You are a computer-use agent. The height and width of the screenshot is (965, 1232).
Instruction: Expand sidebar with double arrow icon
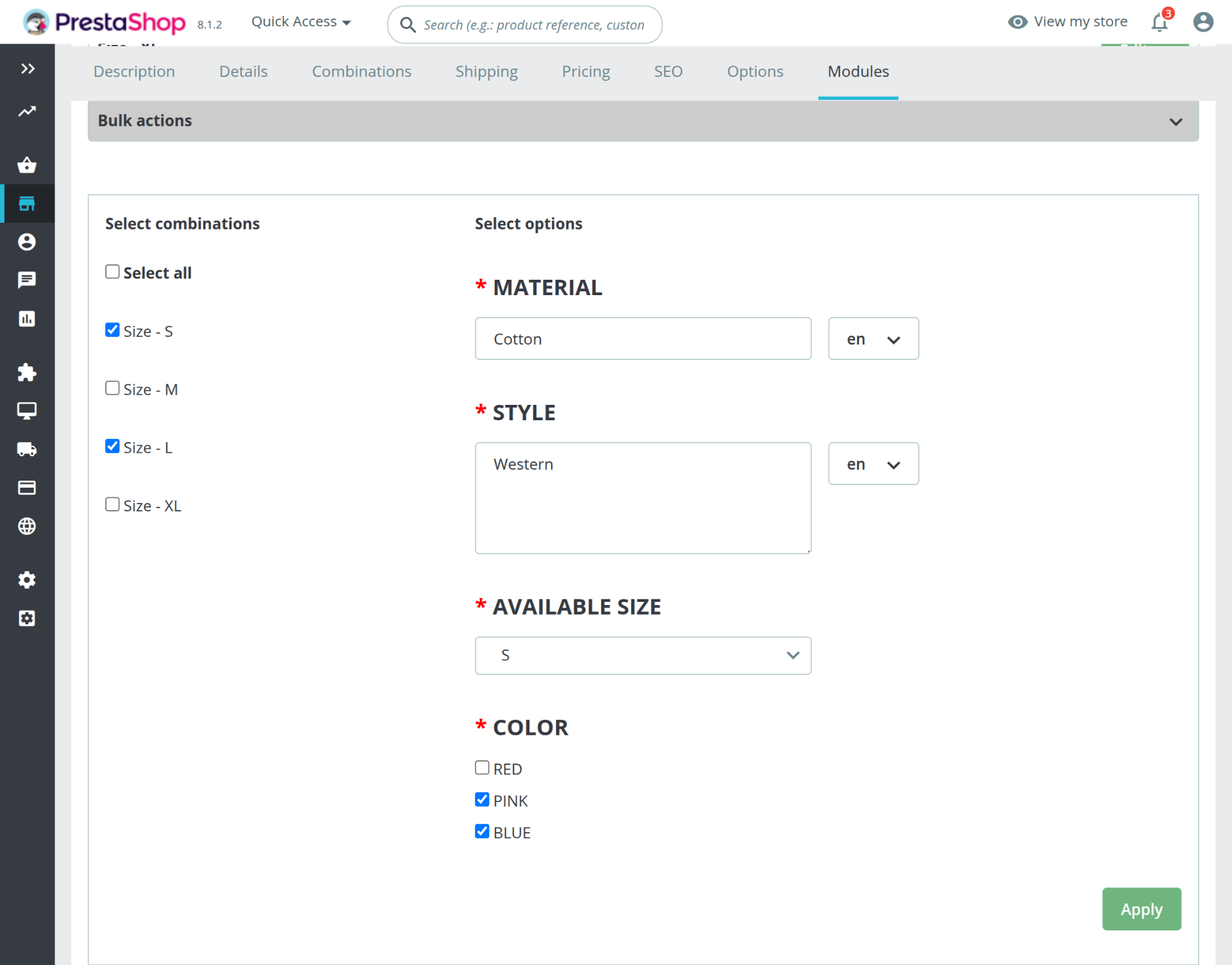[27, 69]
